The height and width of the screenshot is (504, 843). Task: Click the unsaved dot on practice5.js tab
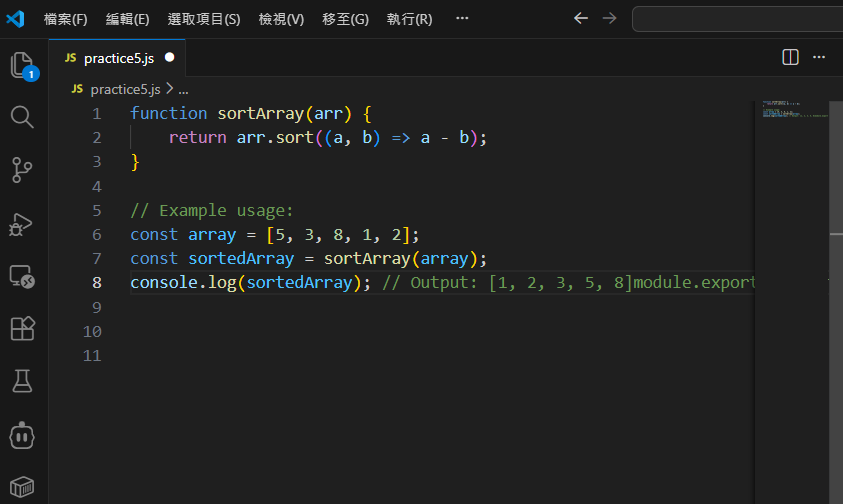point(169,58)
